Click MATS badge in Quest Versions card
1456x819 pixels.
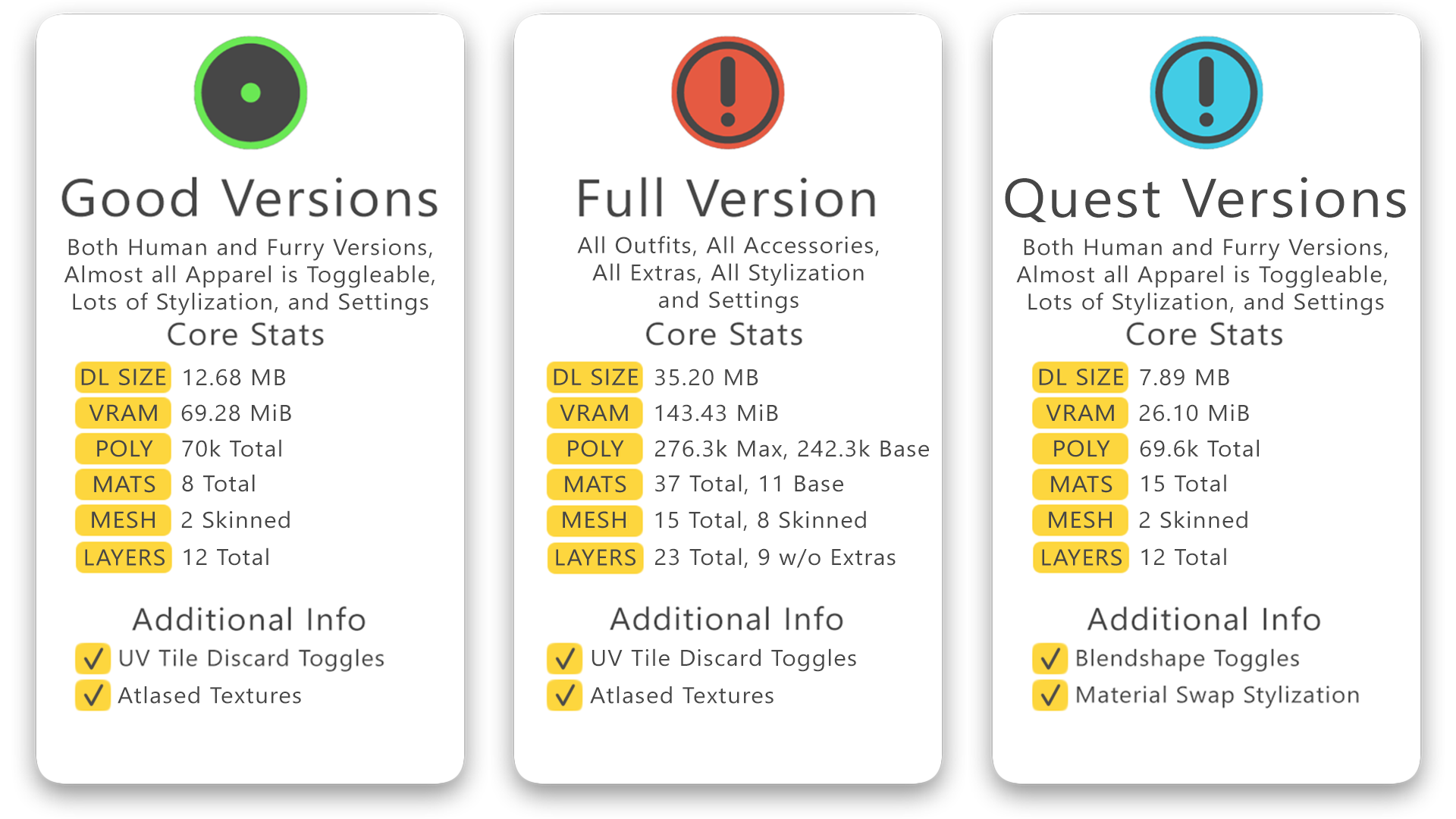(x=1080, y=485)
